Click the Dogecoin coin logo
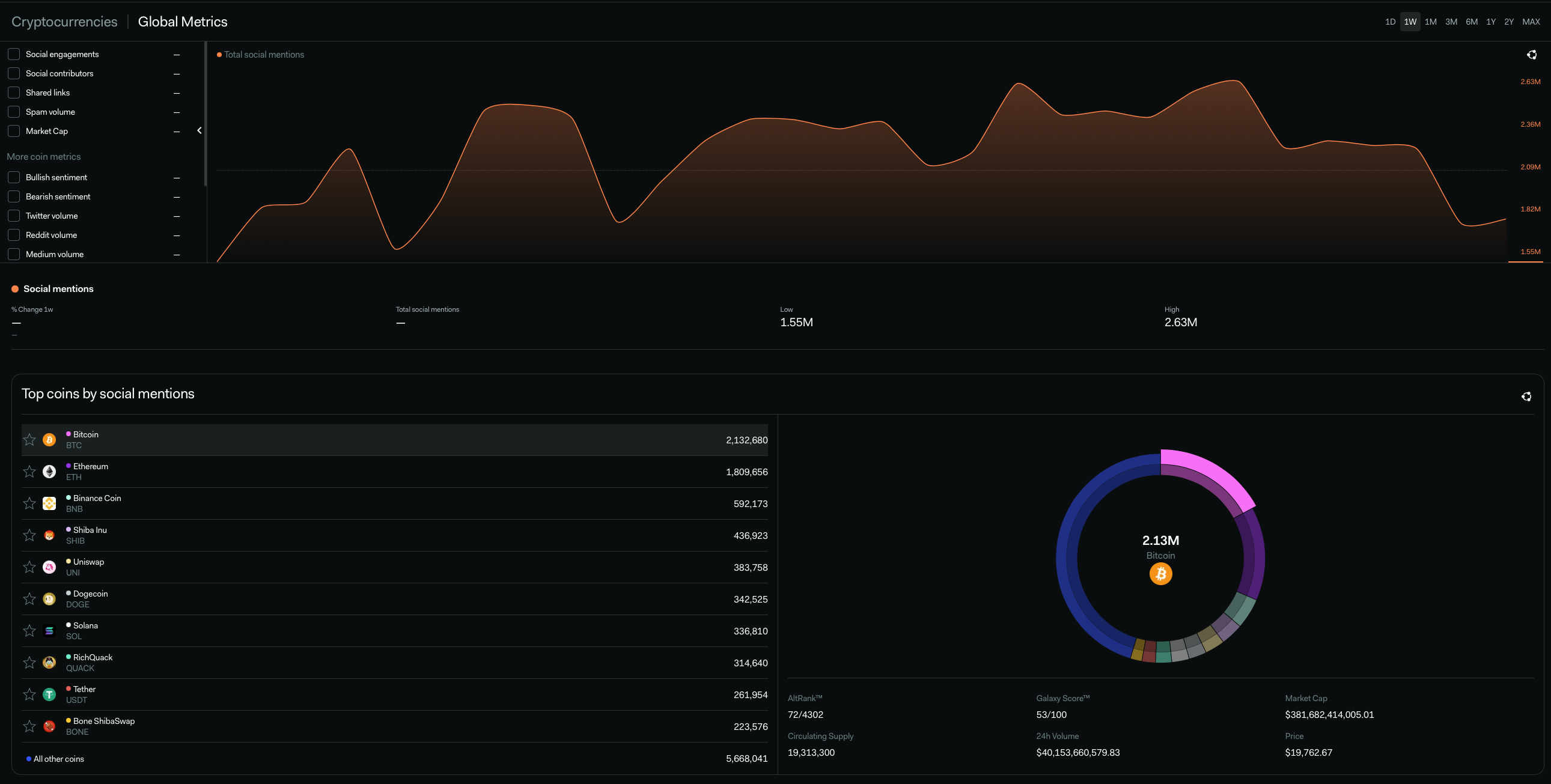The width and height of the screenshot is (1551, 784). (49, 599)
